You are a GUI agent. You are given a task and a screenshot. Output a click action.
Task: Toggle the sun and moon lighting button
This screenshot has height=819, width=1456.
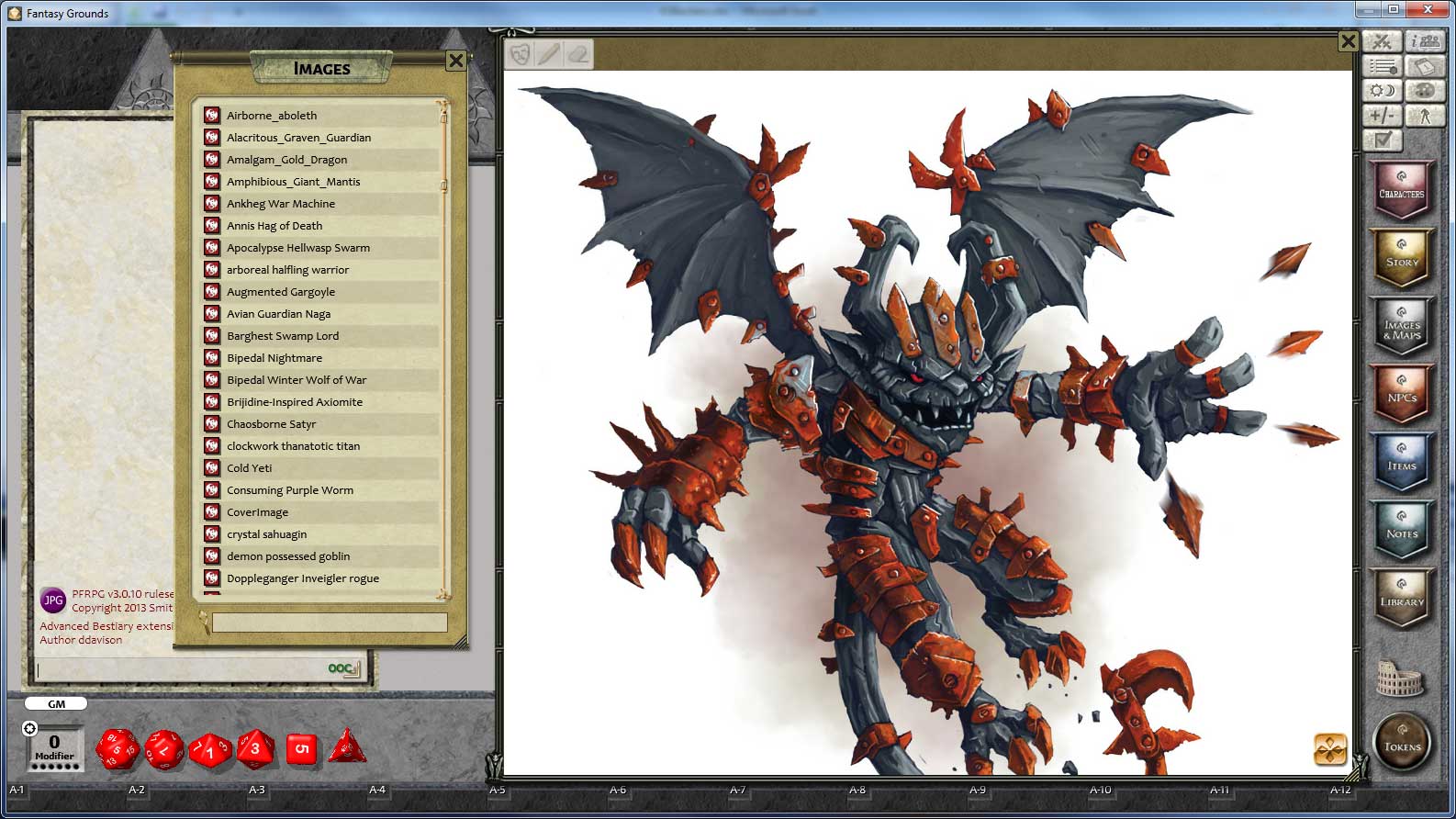[1382, 91]
